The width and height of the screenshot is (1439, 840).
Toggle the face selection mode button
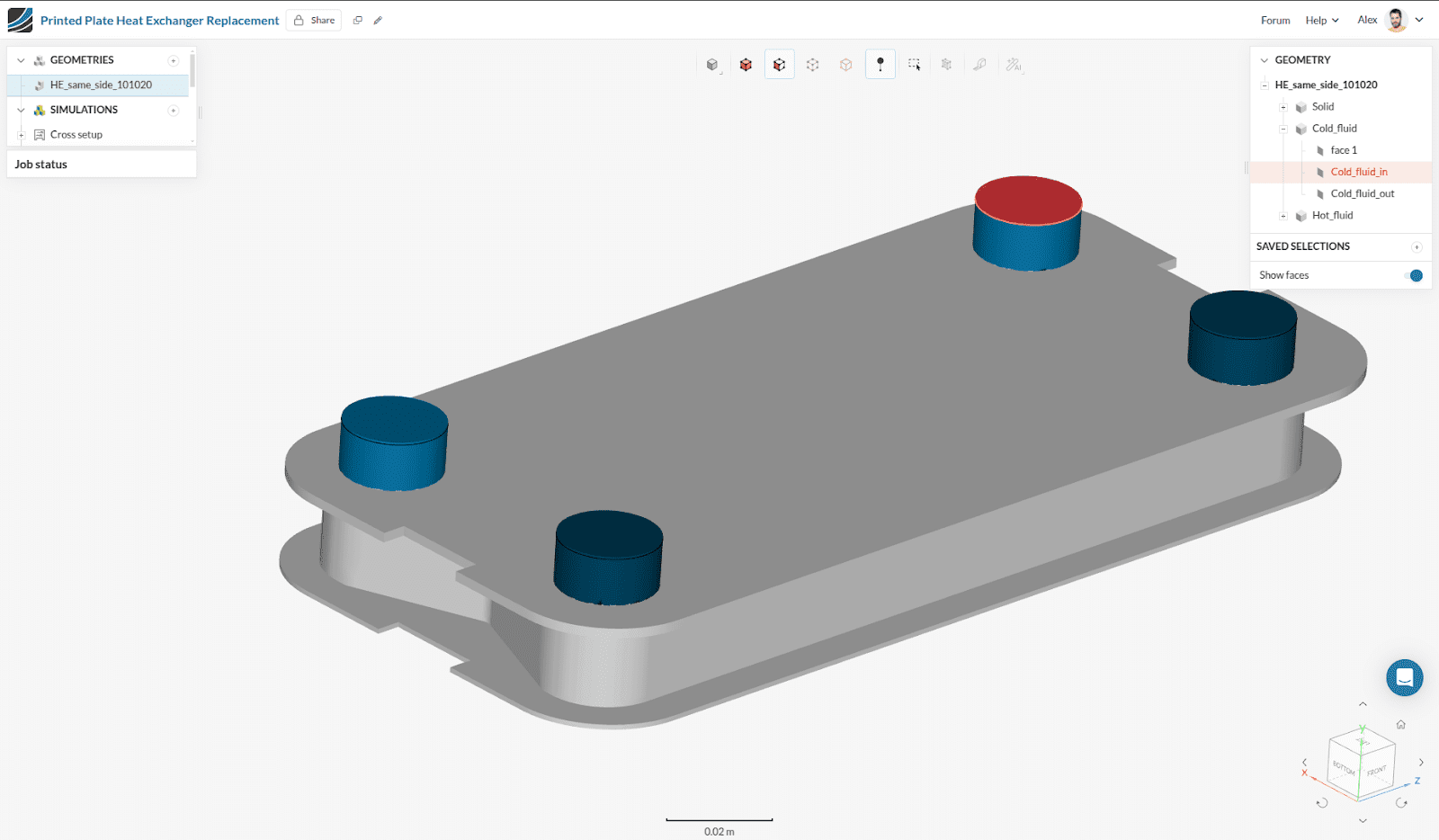click(779, 65)
